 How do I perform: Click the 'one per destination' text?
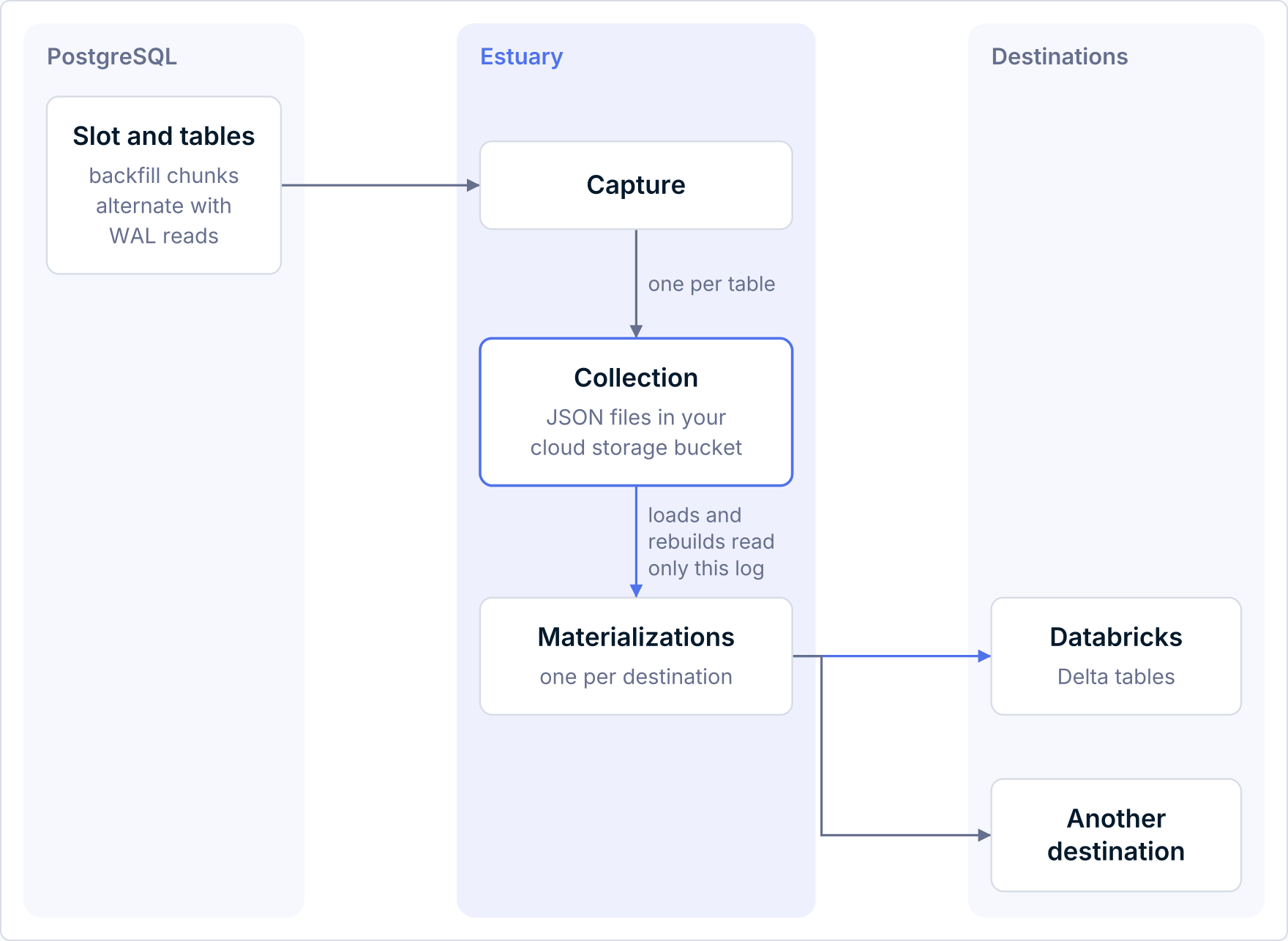tap(636, 677)
